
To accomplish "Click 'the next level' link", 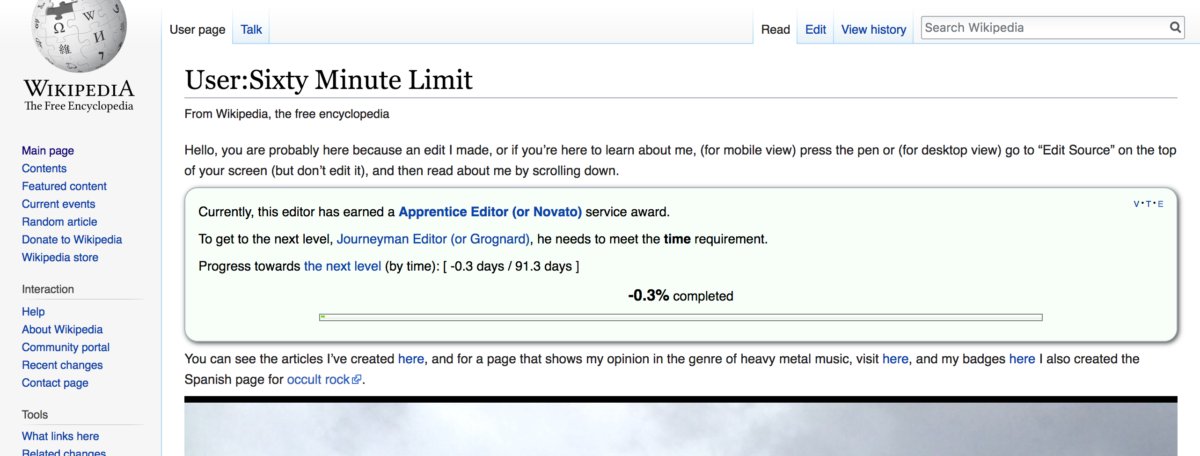I will pyautogui.click(x=342, y=266).
